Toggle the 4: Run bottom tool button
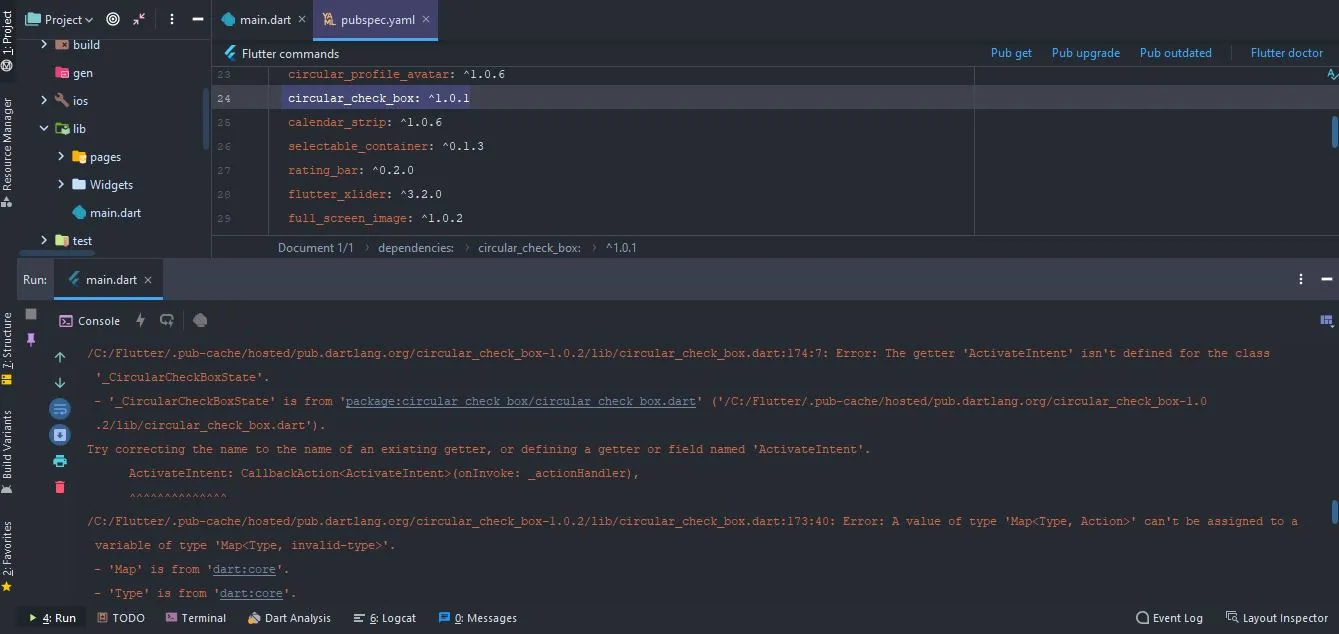This screenshot has height=634, width=1339. [x=52, y=618]
